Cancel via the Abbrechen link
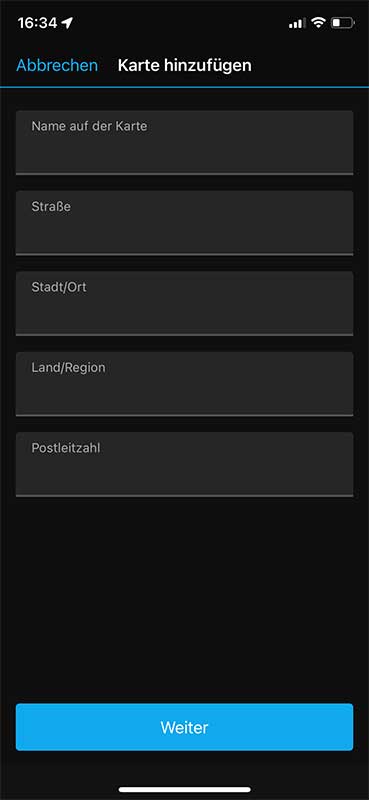The width and height of the screenshot is (369, 800). [x=57, y=66]
